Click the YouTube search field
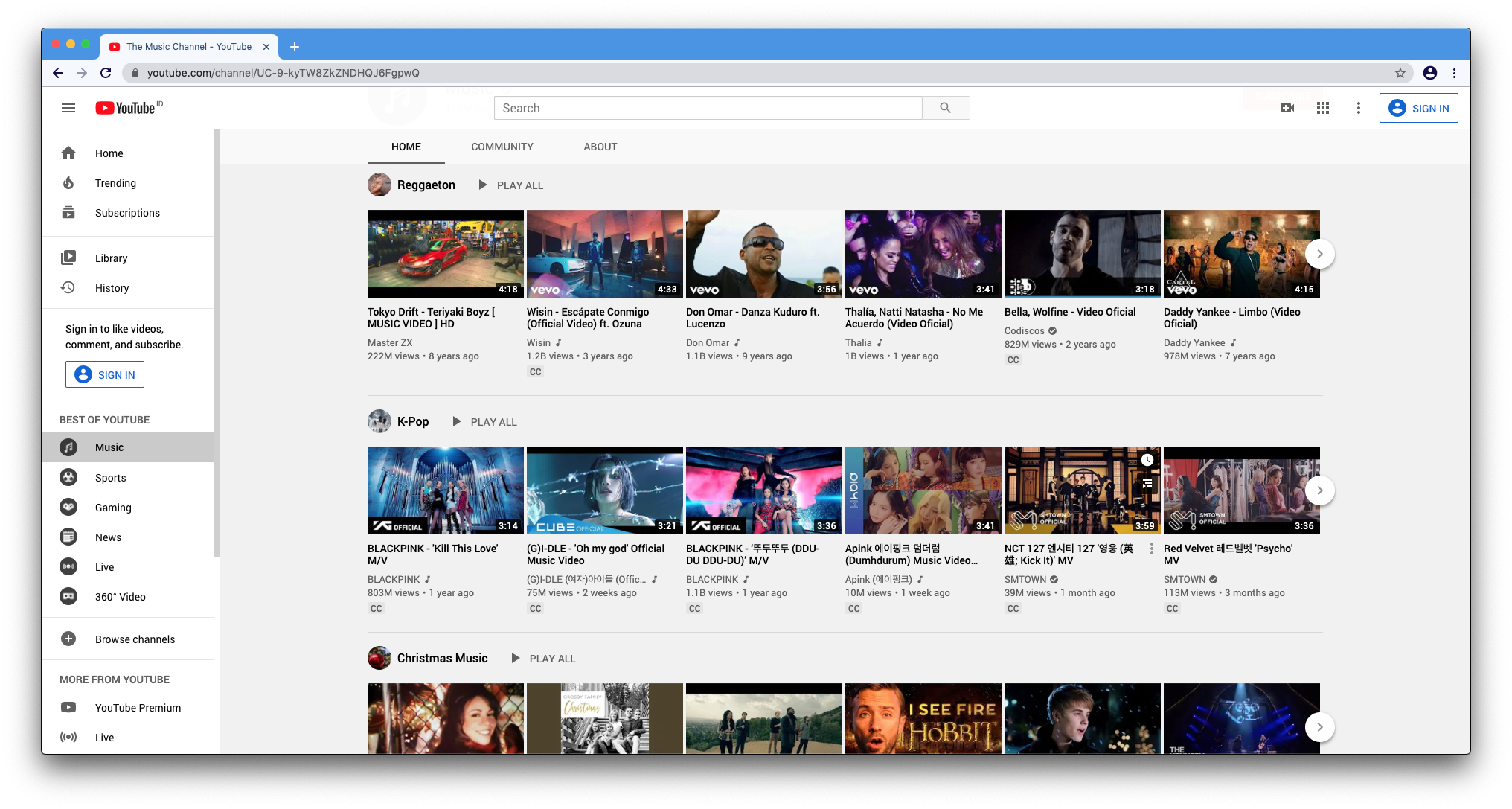 pos(708,108)
